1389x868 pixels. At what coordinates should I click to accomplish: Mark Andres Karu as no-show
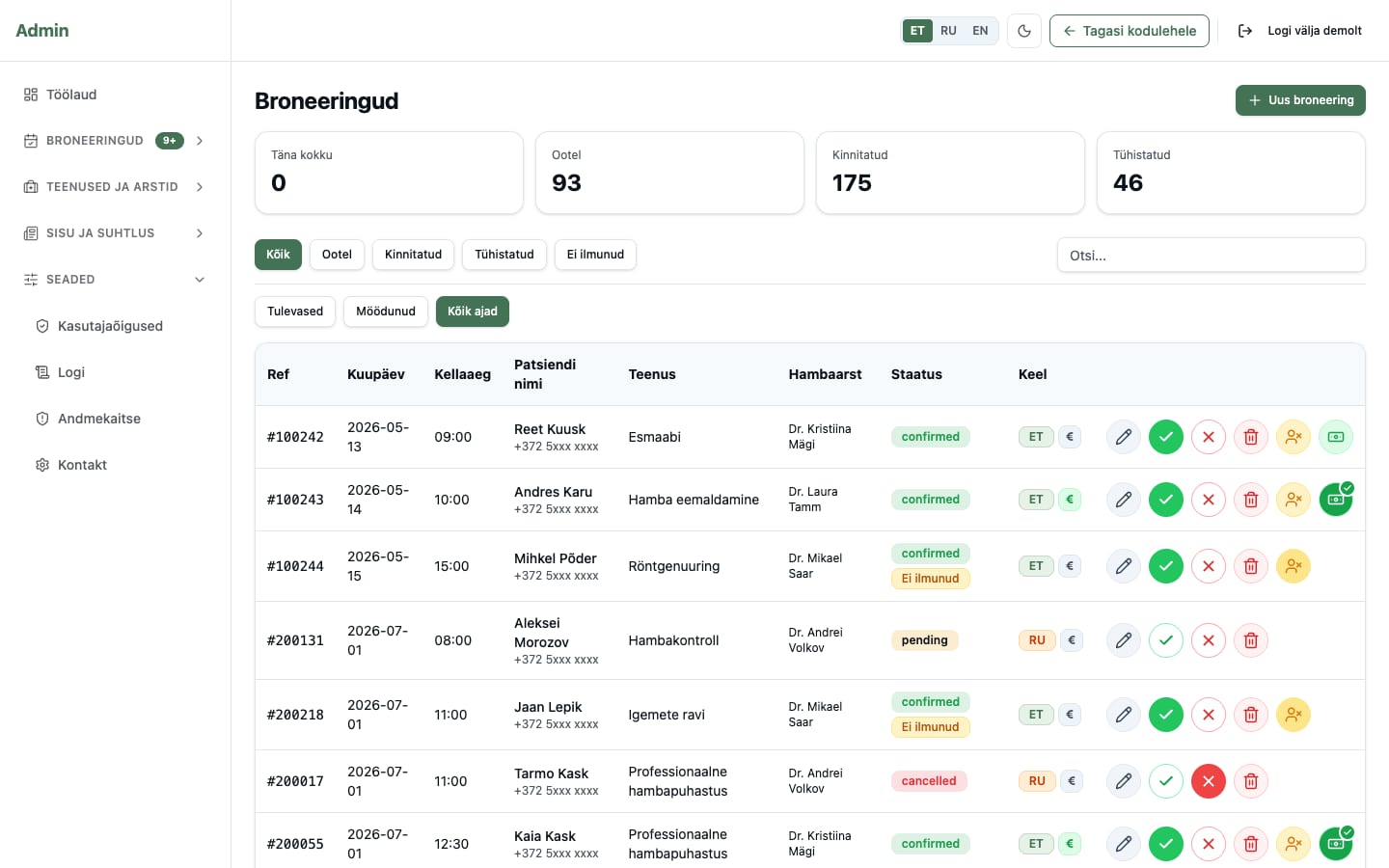coord(1294,500)
